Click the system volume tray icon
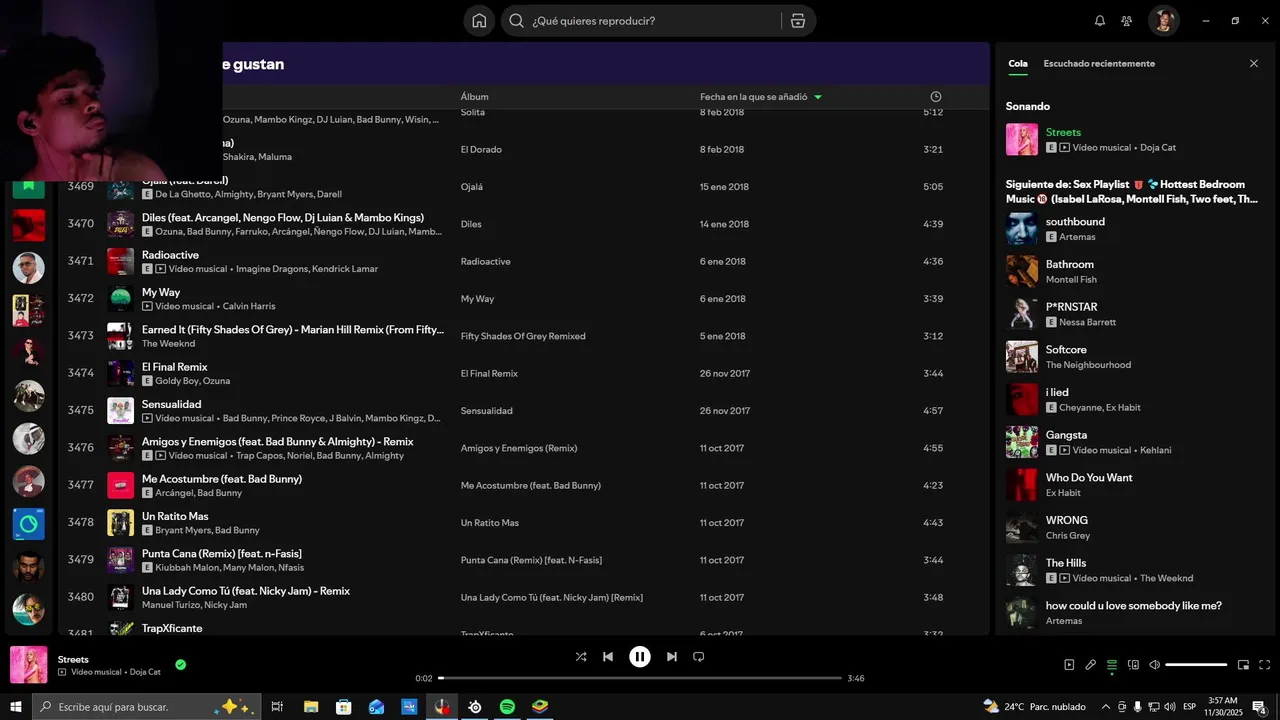This screenshot has width=1280, height=720. pos(1170,707)
